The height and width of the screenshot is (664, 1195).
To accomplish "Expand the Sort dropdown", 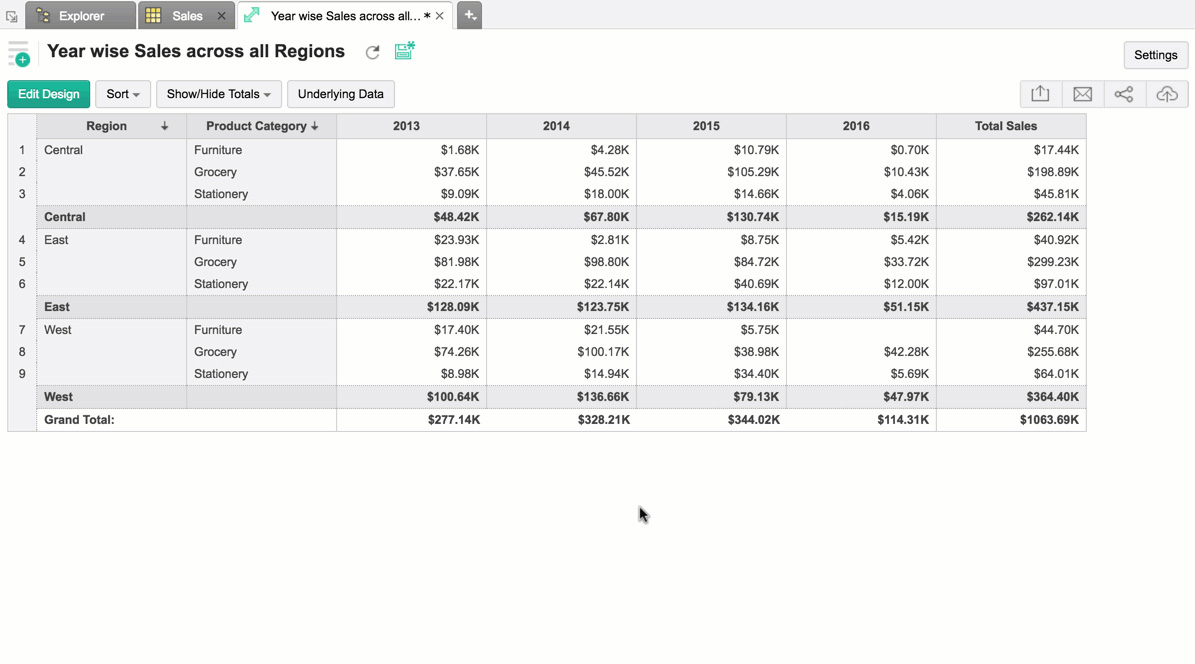I will pyautogui.click(x=123, y=94).
